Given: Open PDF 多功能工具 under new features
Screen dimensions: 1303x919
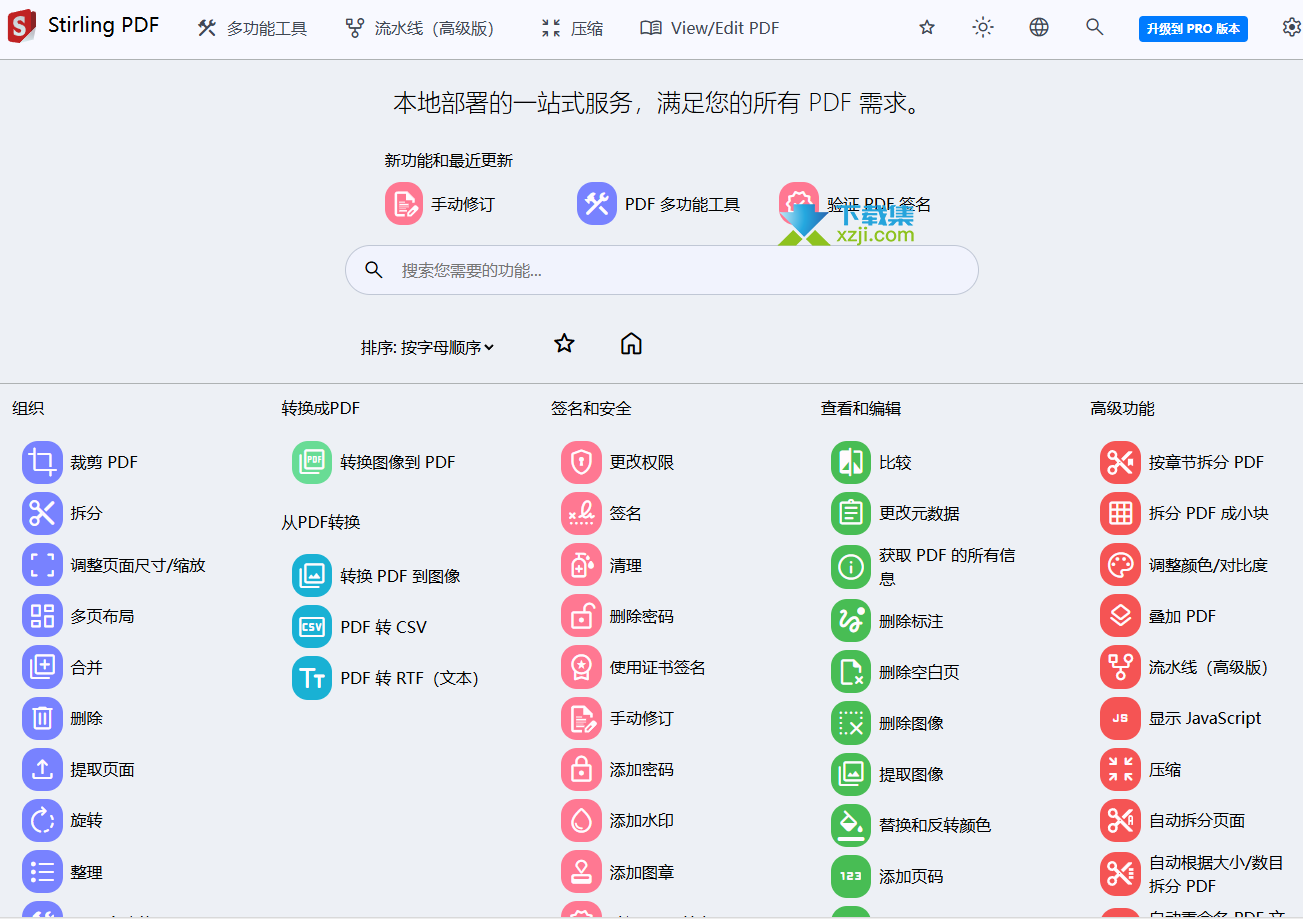Looking at the screenshot, I should point(659,204).
